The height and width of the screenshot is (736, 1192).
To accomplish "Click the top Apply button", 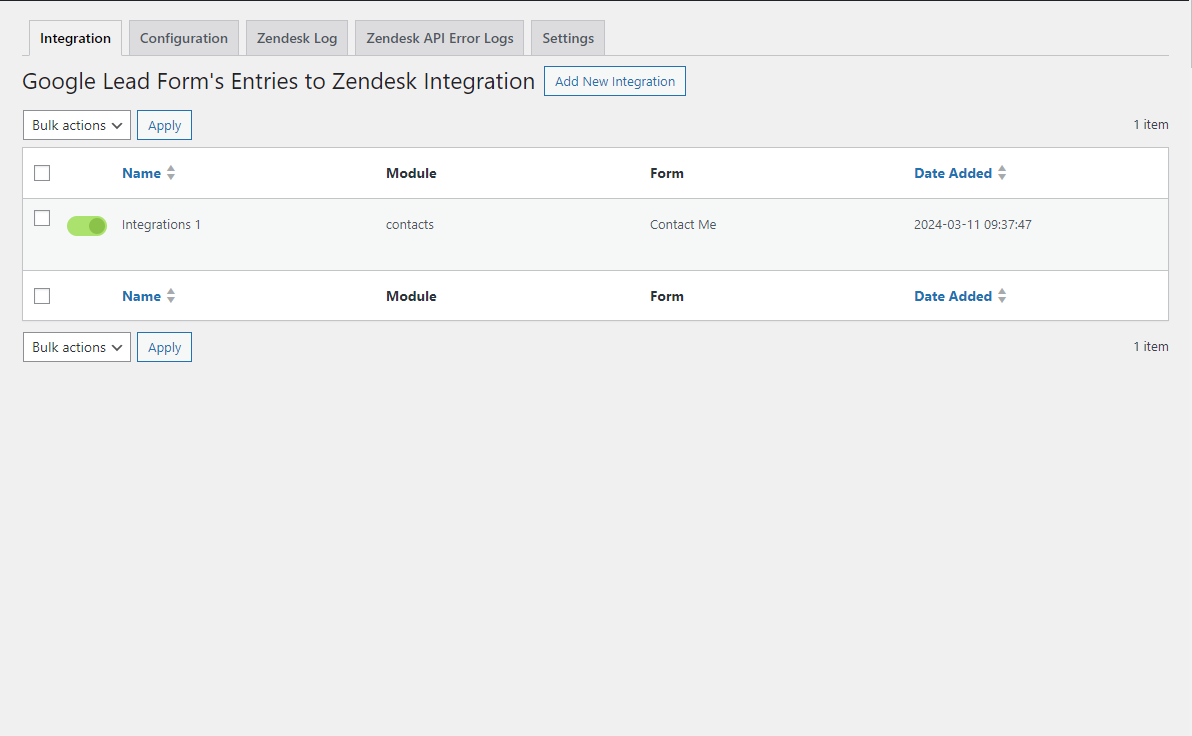I will click(164, 125).
